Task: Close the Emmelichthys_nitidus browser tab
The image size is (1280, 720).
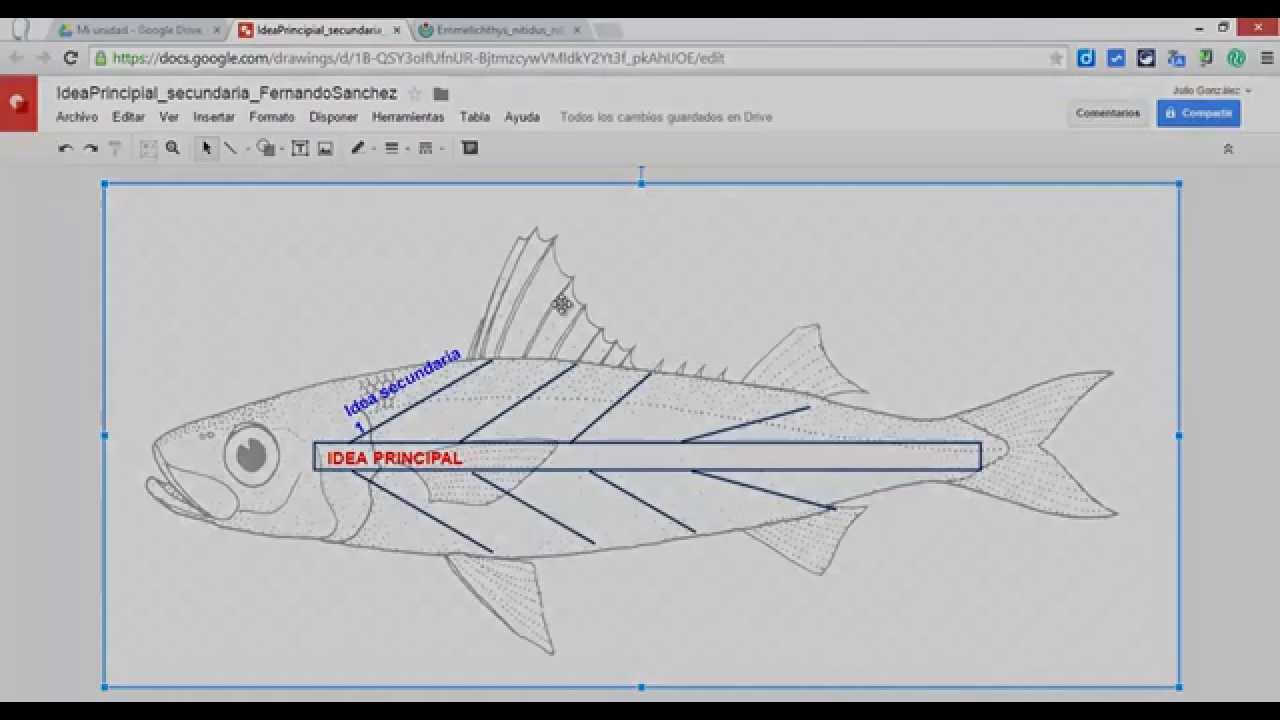Action: [577, 30]
